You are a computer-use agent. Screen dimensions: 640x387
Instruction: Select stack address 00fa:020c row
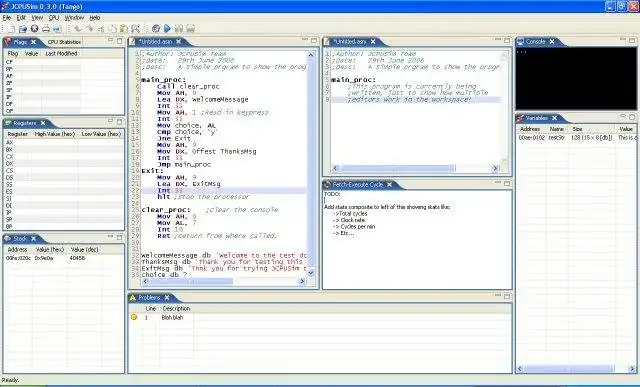click(x=64, y=258)
